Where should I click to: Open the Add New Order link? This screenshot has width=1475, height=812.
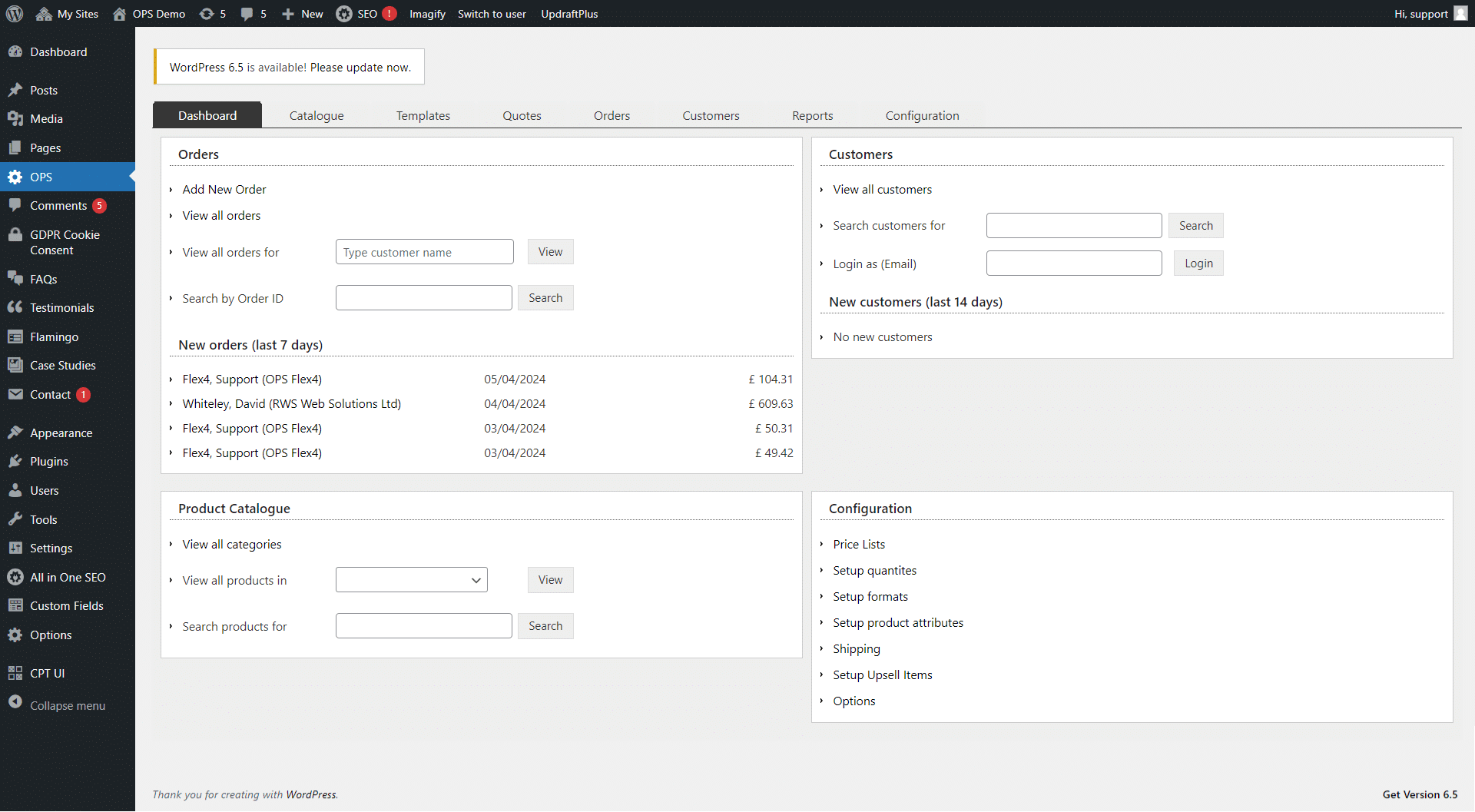224,189
